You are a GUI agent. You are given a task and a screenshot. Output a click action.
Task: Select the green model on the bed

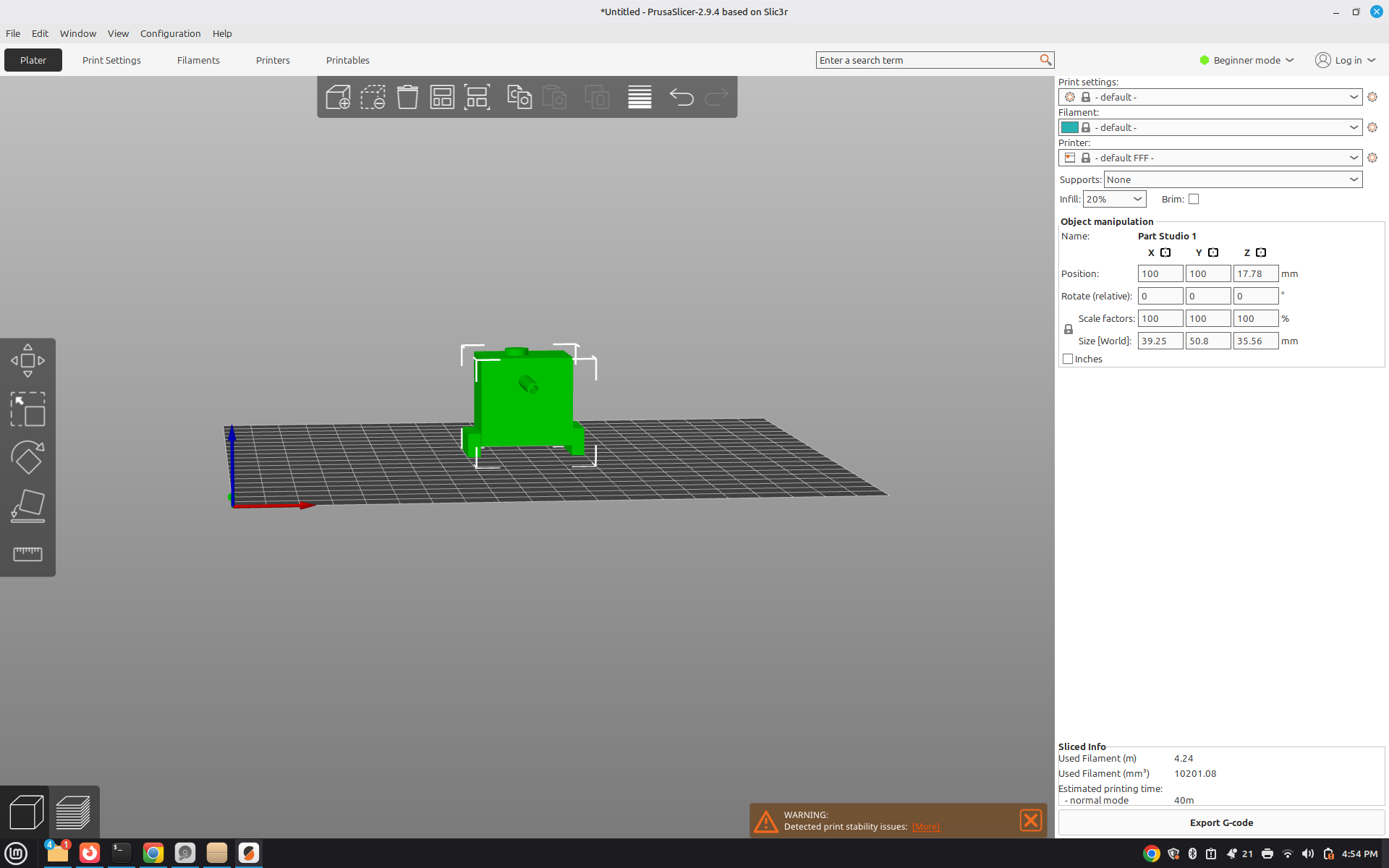click(x=522, y=401)
